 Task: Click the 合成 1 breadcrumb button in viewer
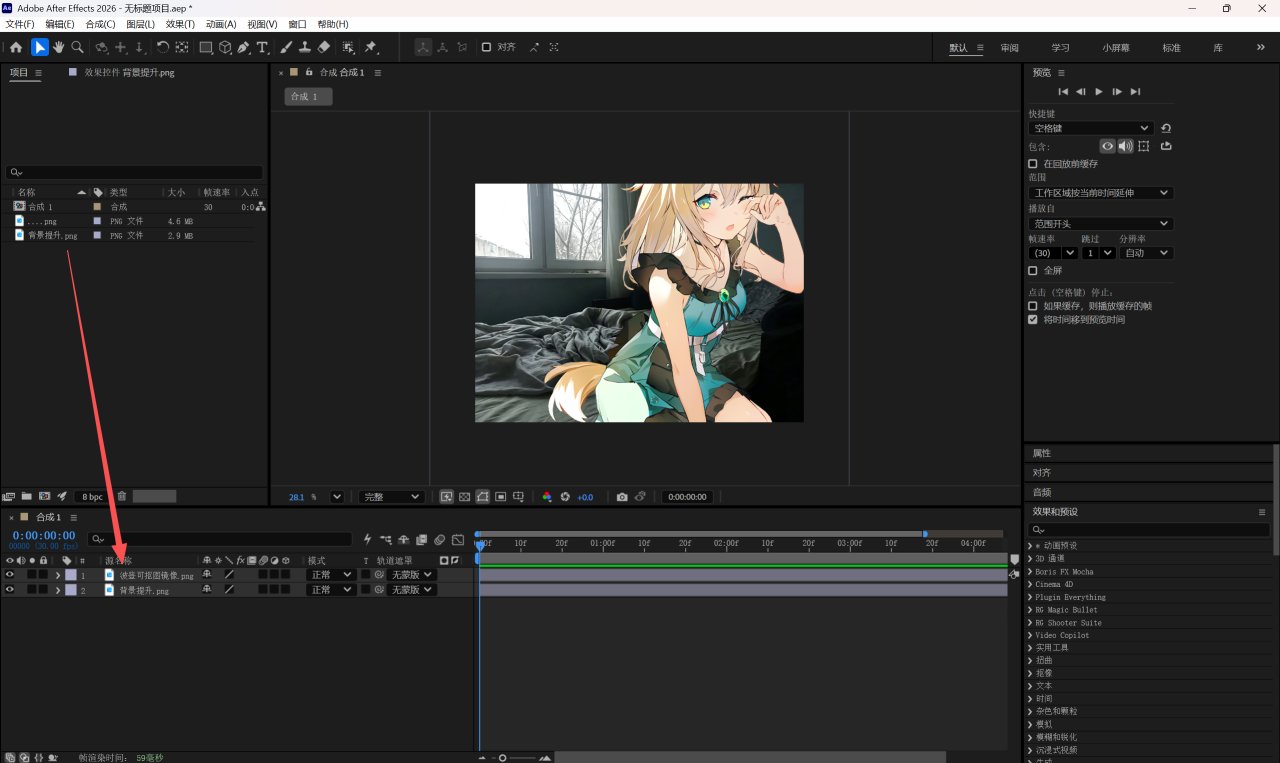(x=308, y=97)
